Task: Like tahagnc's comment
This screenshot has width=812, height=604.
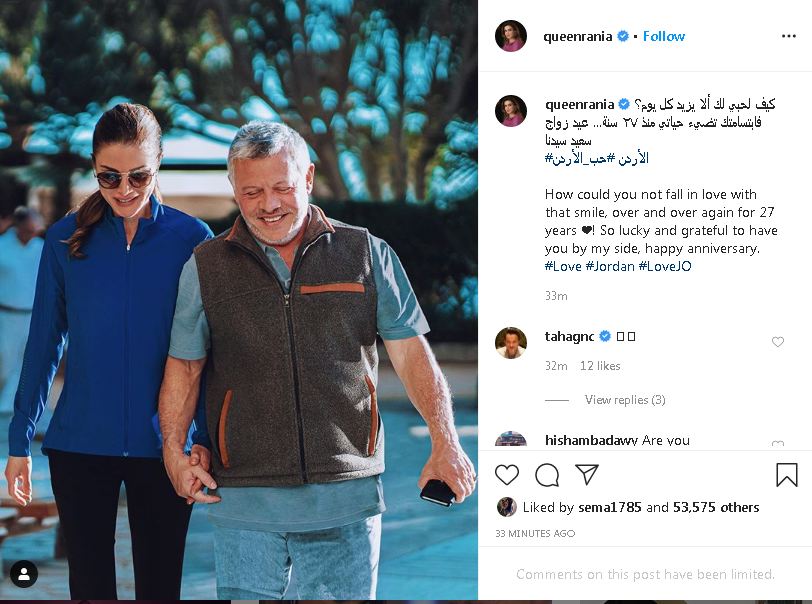Action: [778, 342]
